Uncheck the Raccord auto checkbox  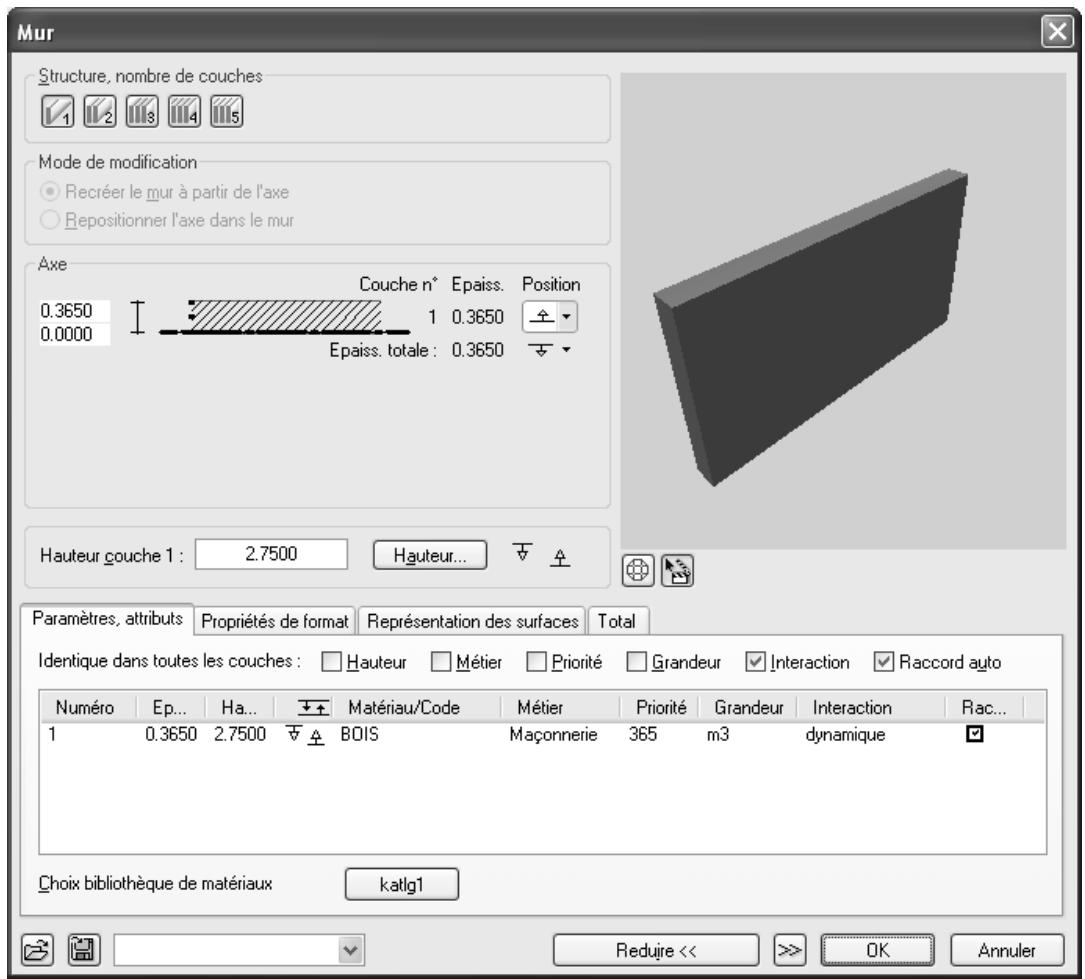pos(884,662)
